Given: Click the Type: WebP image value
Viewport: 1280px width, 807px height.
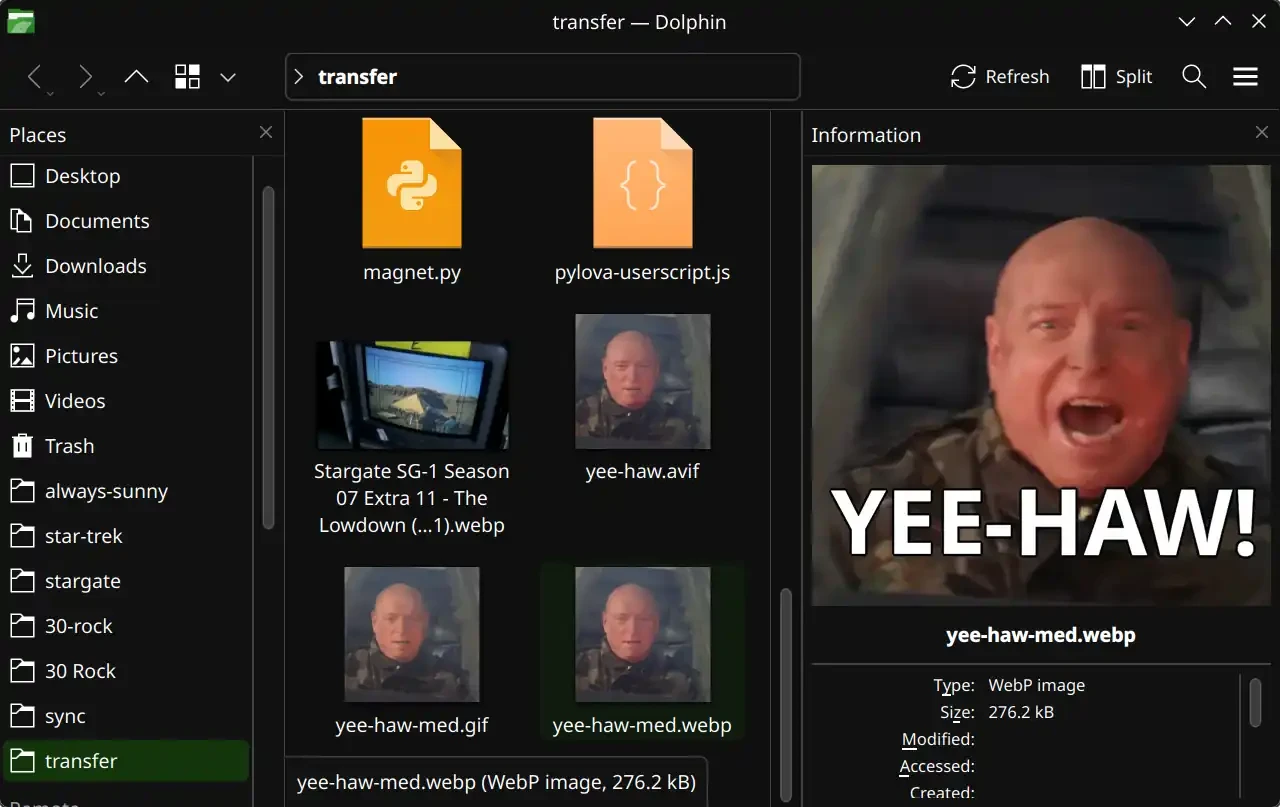Looking at the screenshot, I should [1036, 685].
